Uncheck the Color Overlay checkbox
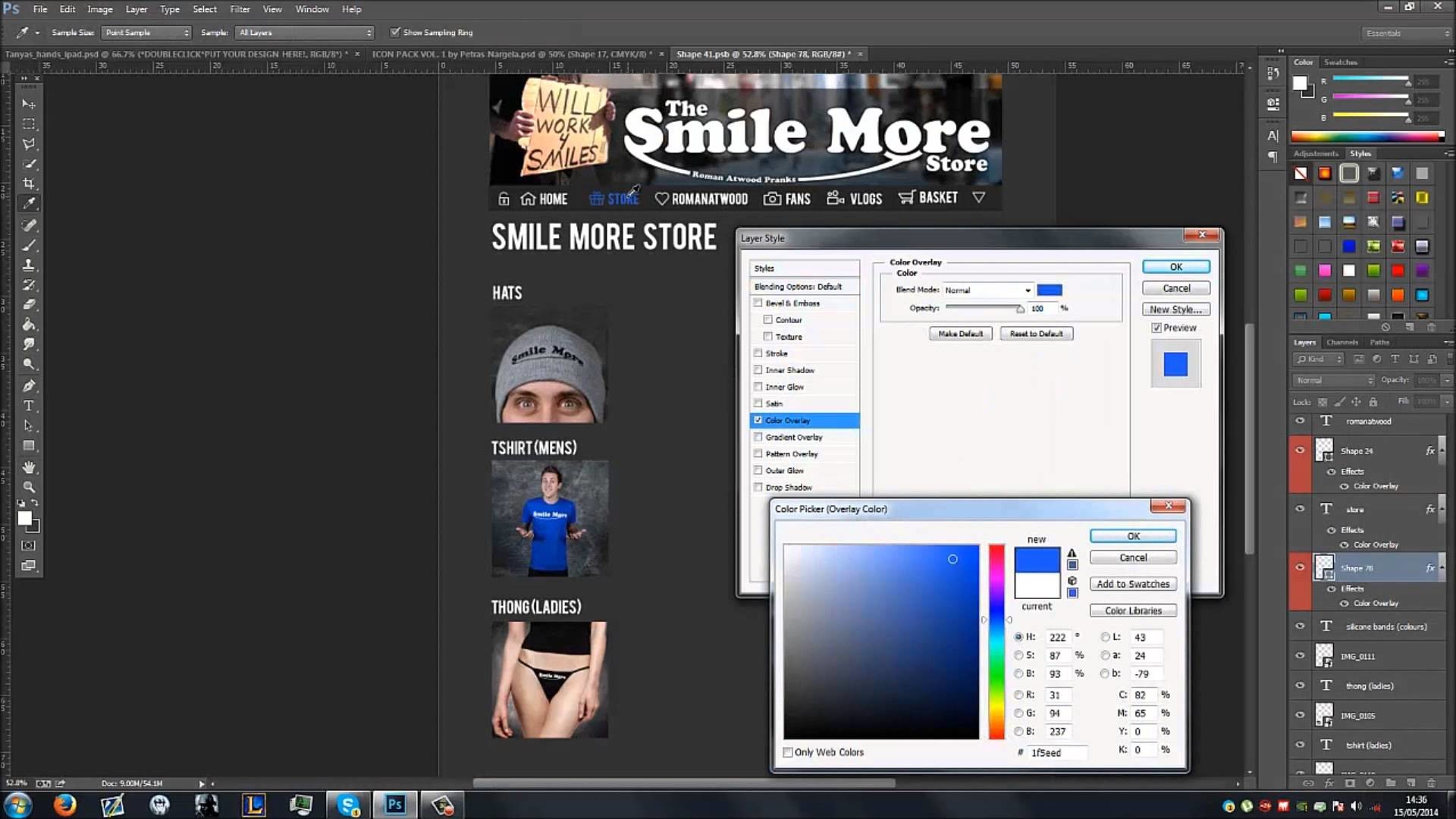The height and width of the screenshot is (819, 1456). [x=758, y=420]
